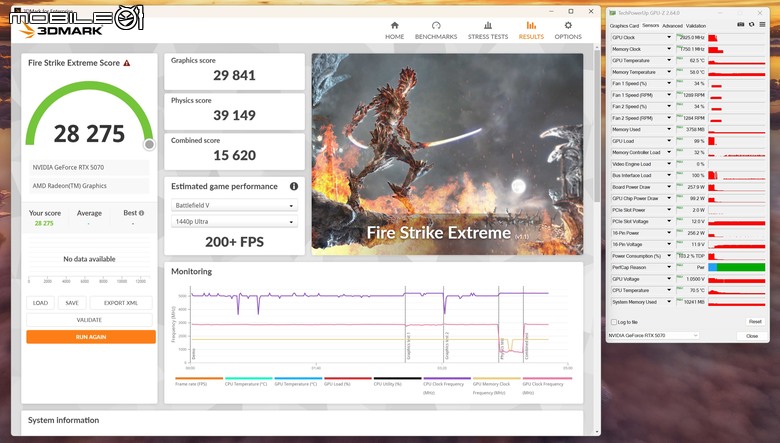Image resolution: width=780 pixels, height=443 pixels.
Task: Click the GPU Temperature history graph in GPU-Z
Action: pyautogui.click(x=736, y=61)
